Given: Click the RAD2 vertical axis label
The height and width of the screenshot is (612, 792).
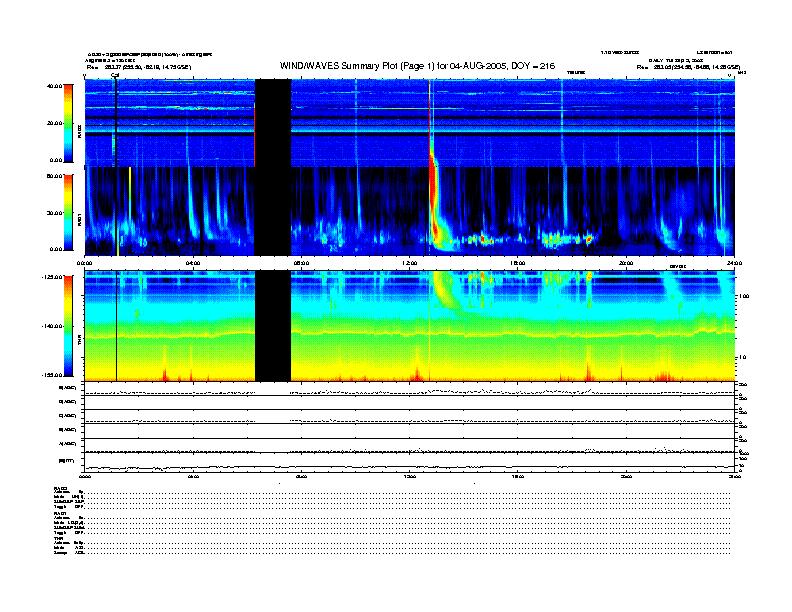Looking at the screenshot, I should 80,131.
